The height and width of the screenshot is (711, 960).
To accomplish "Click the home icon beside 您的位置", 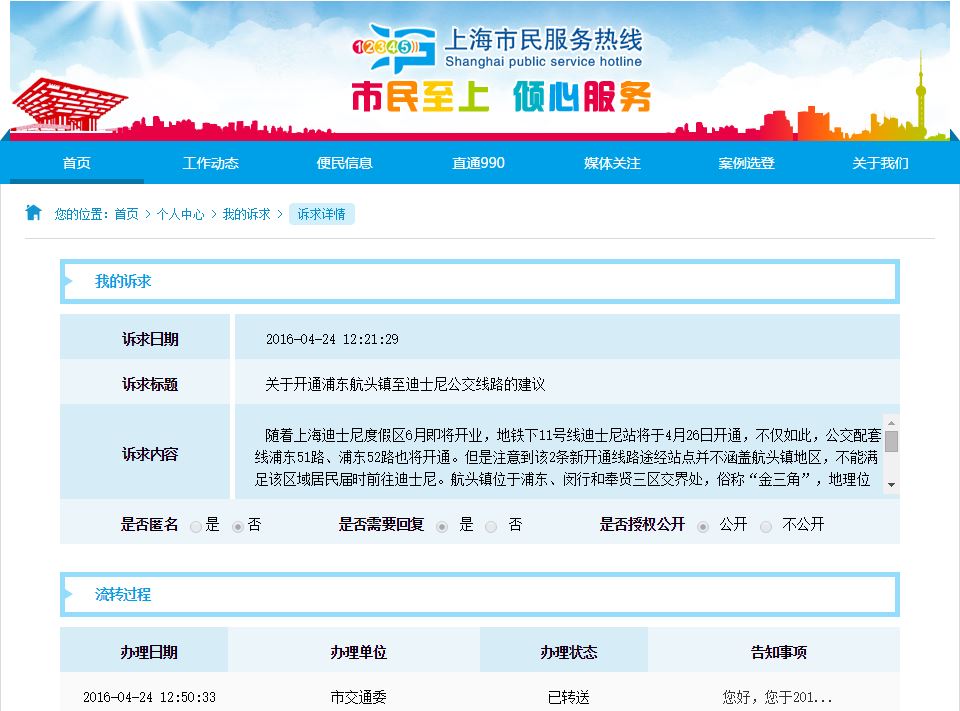I will click(33, 213).
